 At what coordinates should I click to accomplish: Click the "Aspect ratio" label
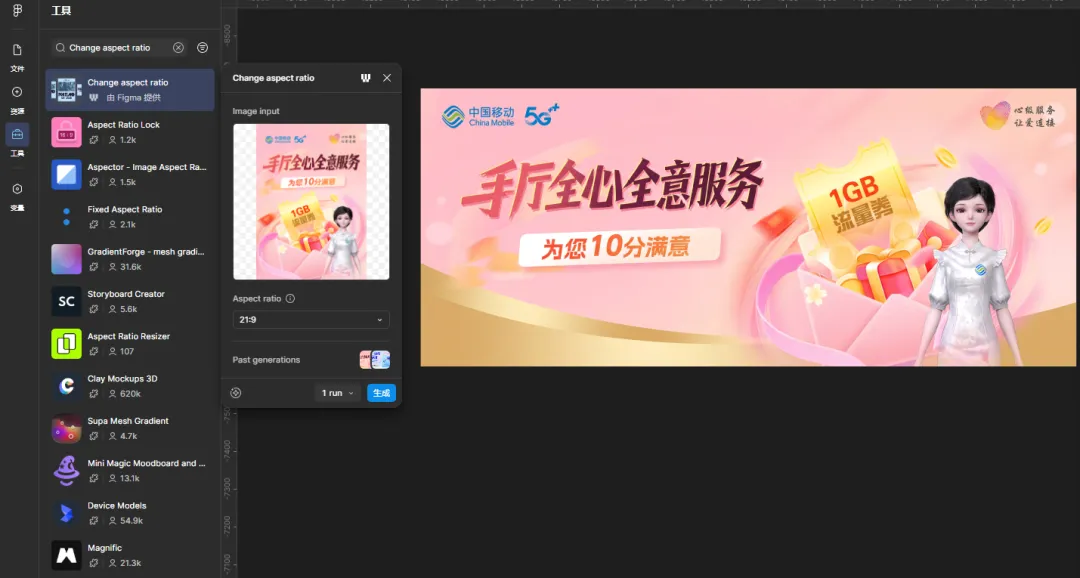[256, 298]
